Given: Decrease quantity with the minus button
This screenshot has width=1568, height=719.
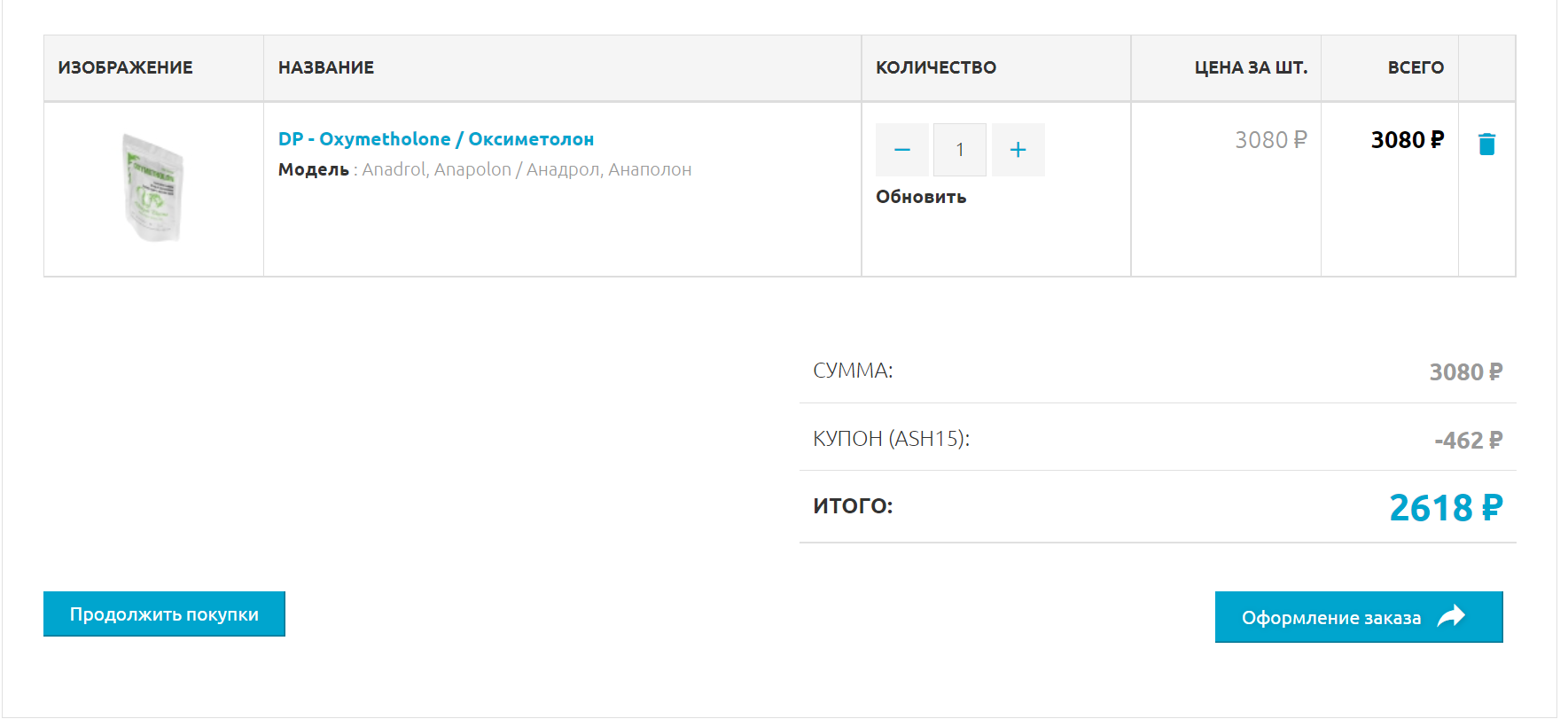Looking at the screenshot, I should [x=902, y=150].
